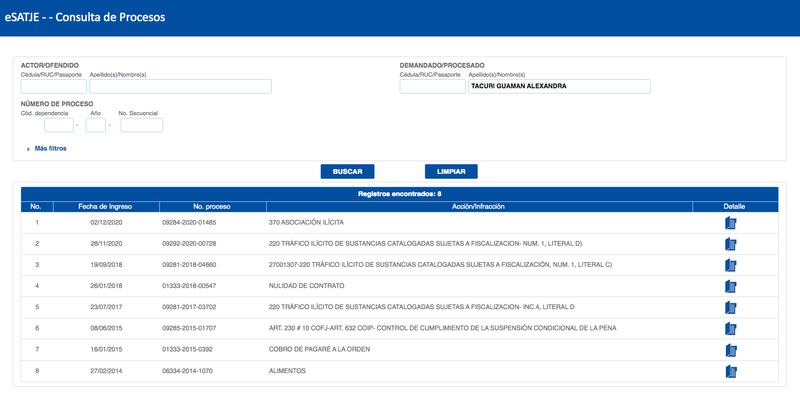Open detail icon for process 09281-2018-04660

coord(731,265)
